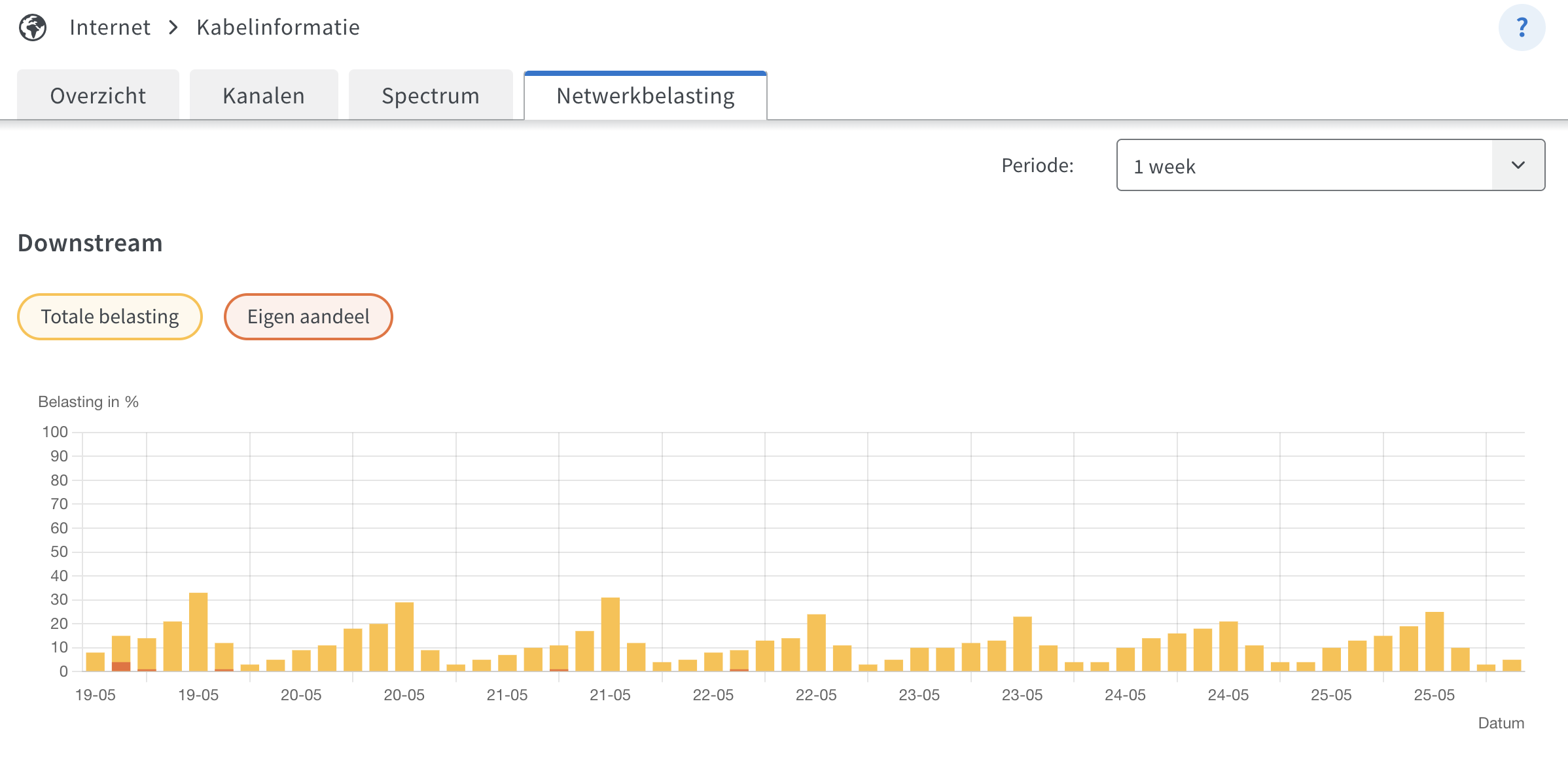Select the Netwerkbelasting tab
1568x767 pixels.
(x=645, y=96)
